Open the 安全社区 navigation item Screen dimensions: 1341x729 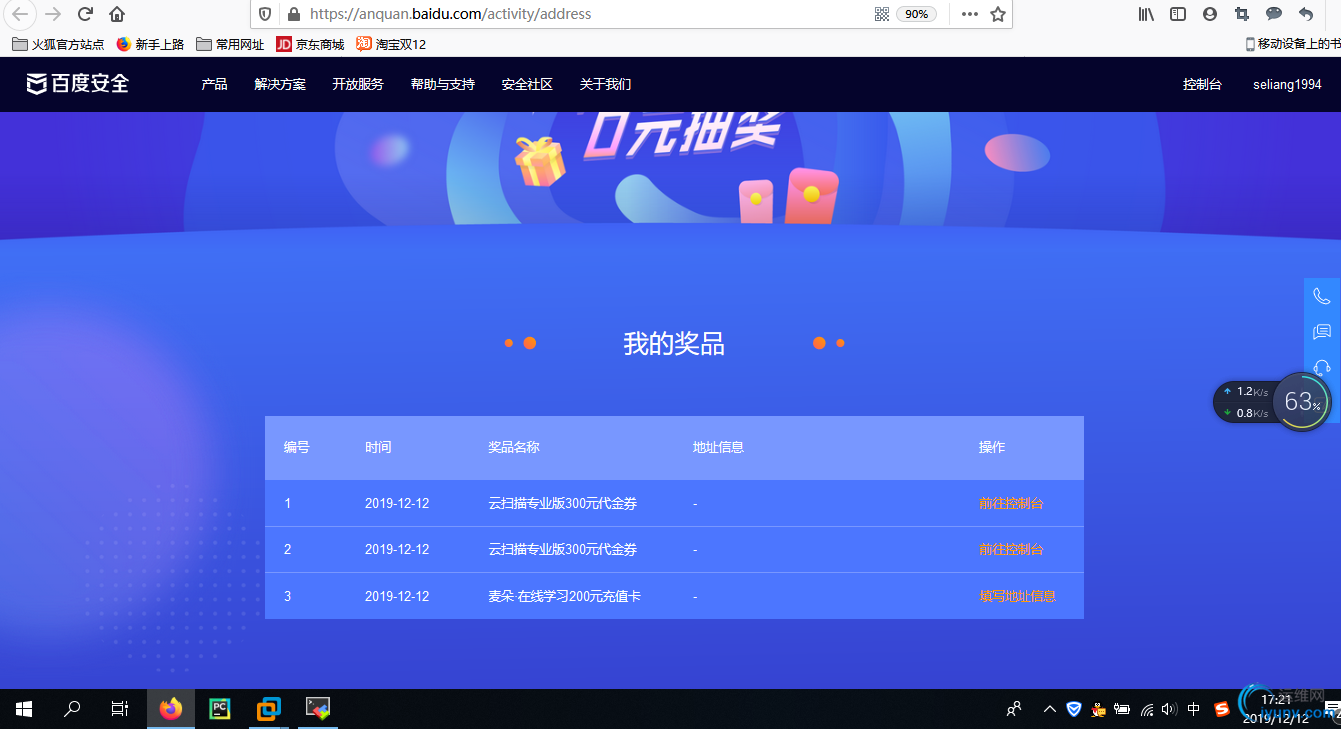pos(527,84)
